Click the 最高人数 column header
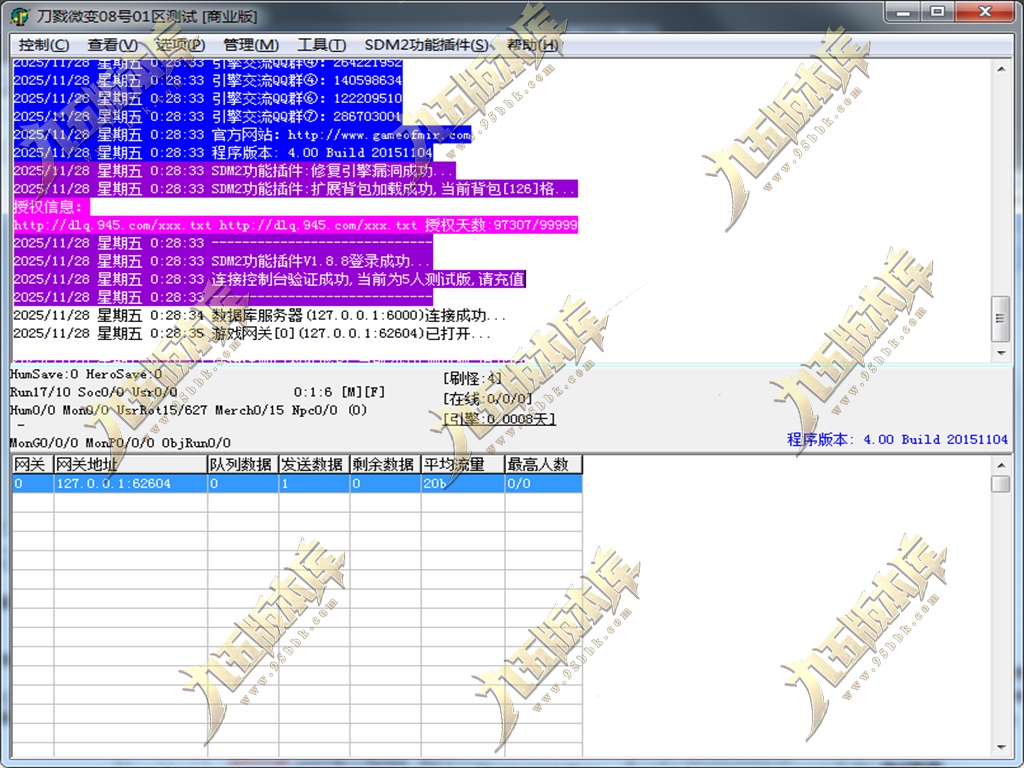This screenshot has height=768, width=1024. 543,464
